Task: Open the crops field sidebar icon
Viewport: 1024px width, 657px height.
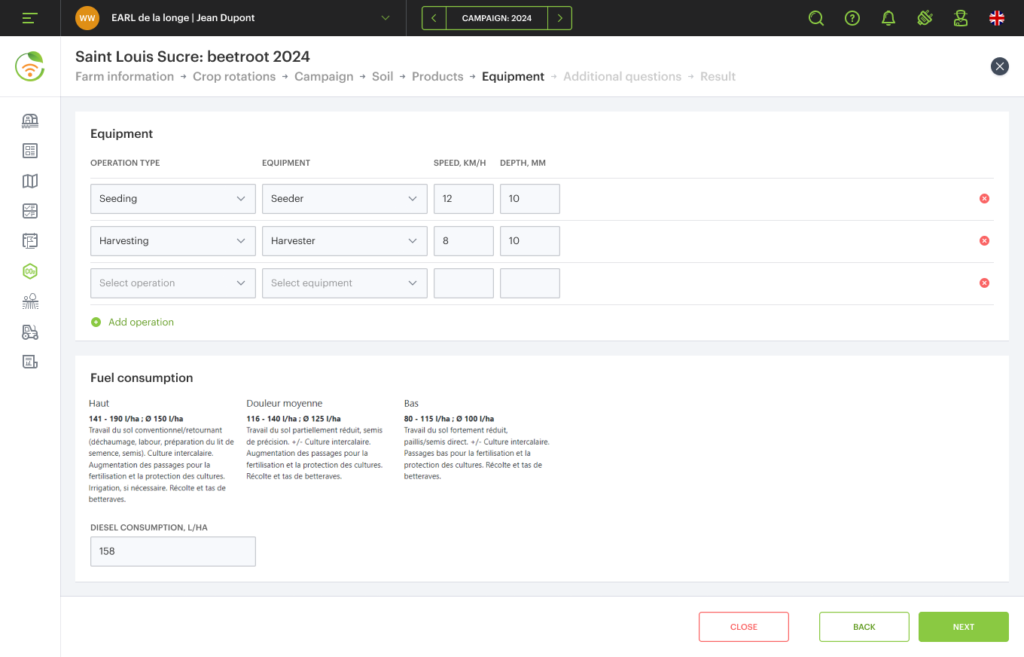Action: (30, 301)
